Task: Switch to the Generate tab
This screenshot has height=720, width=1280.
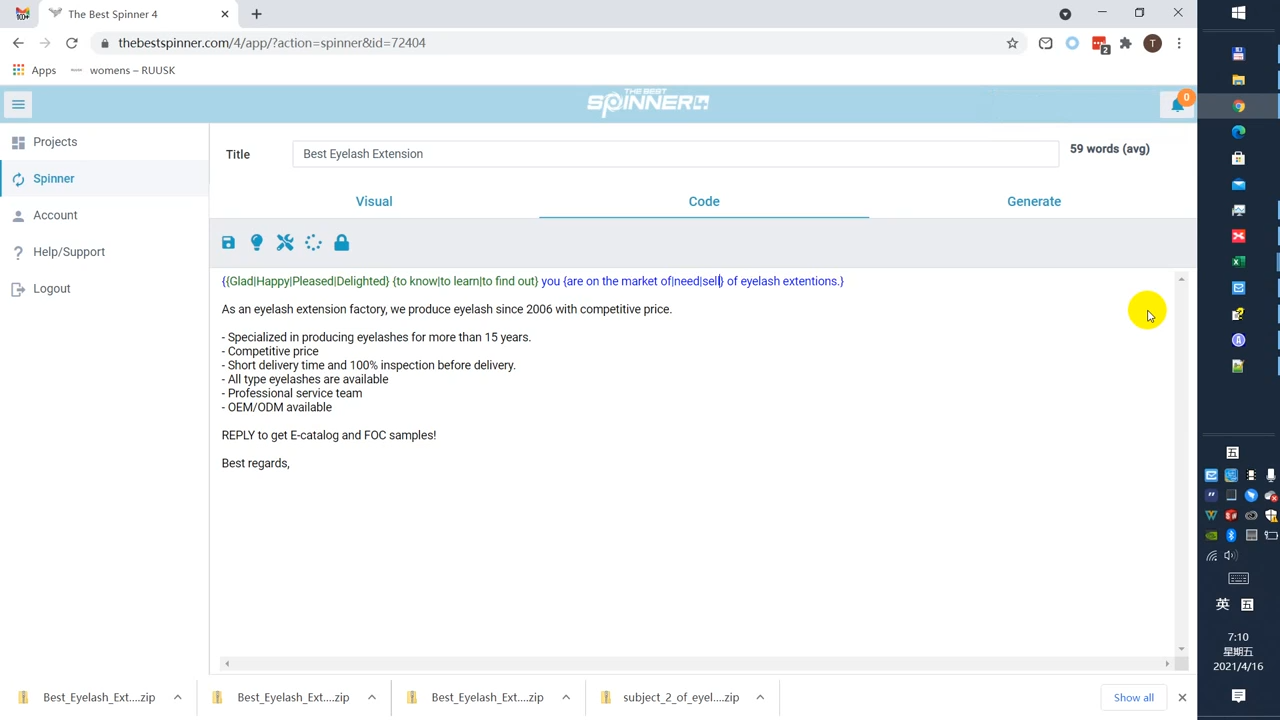Action: pyautogui.click(x=1034, y=201)
